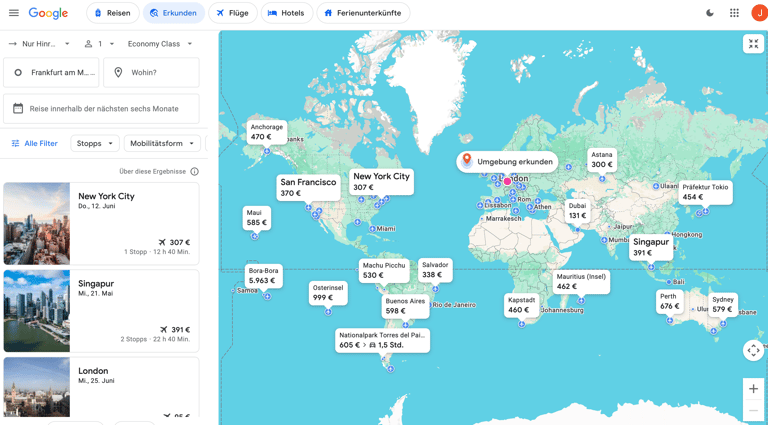This screenshot has height=425, width=768.
Task: Click the London thumbnail photo
Action: click(x=37, y=387)
